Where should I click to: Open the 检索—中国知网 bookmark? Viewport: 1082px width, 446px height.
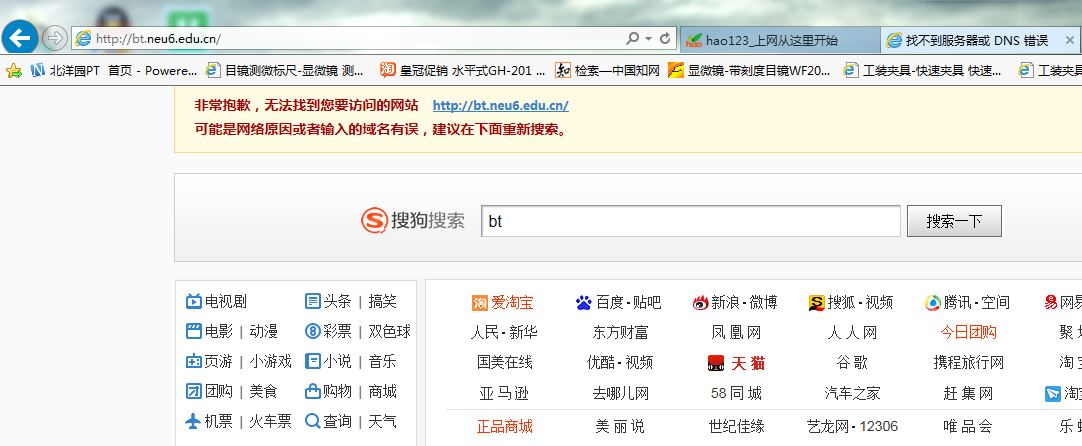[x=608, y=70]
